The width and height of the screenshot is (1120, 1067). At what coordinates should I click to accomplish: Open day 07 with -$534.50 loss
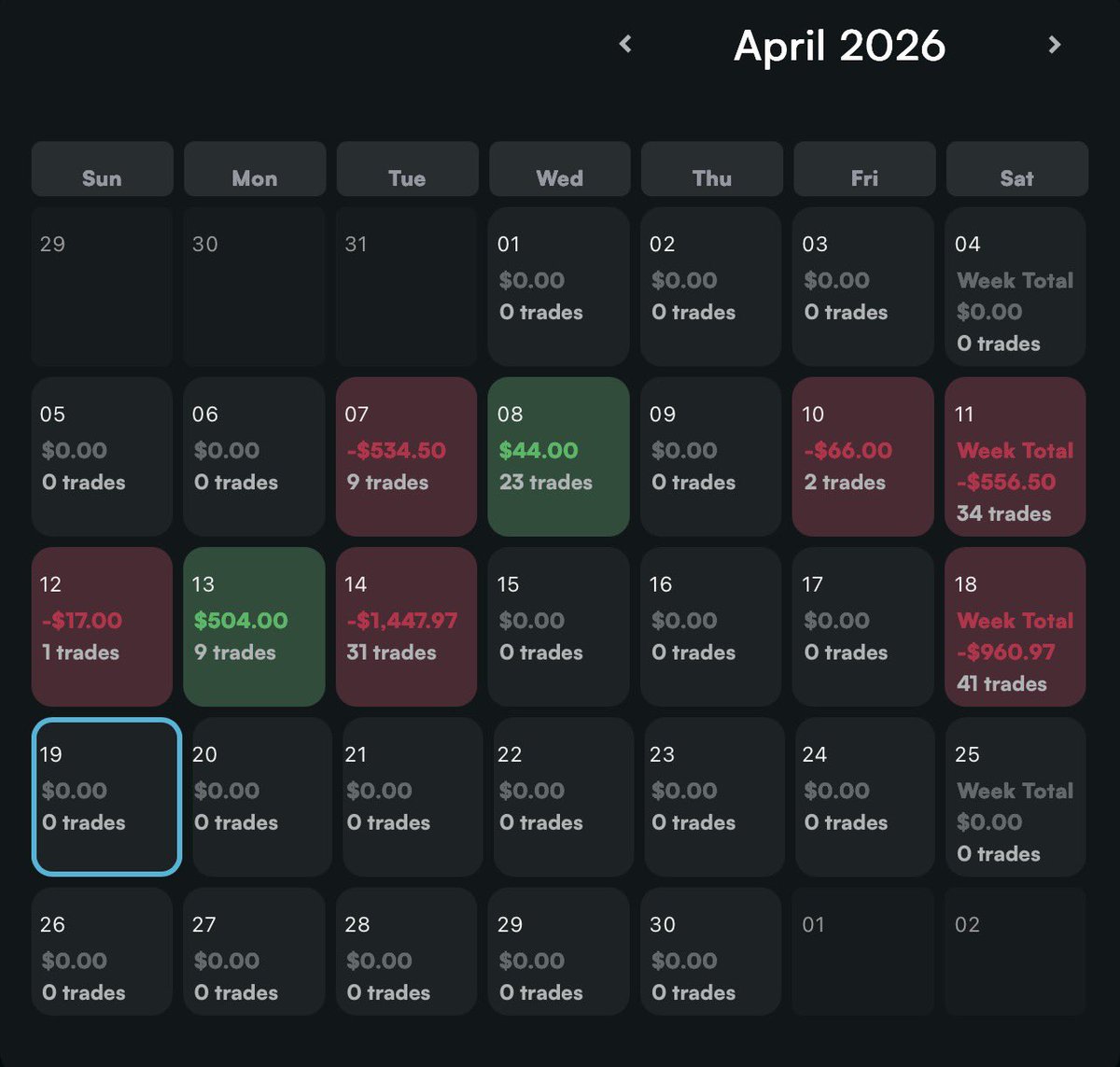pos(406,456)
